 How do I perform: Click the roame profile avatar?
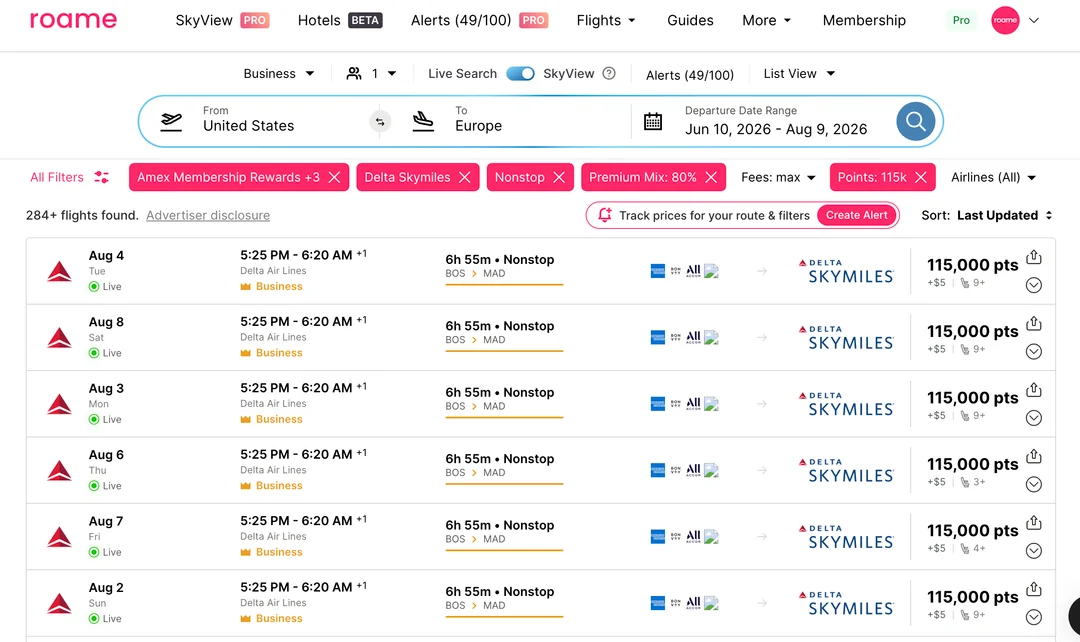coord(1005,20)
